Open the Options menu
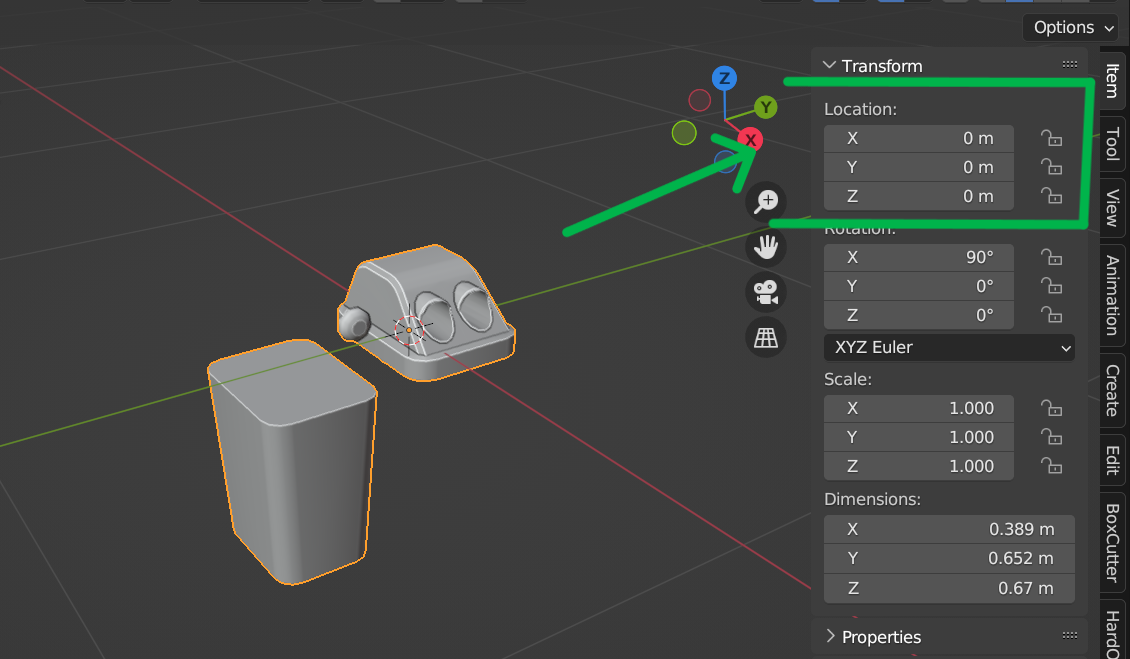 (1070, 27)
